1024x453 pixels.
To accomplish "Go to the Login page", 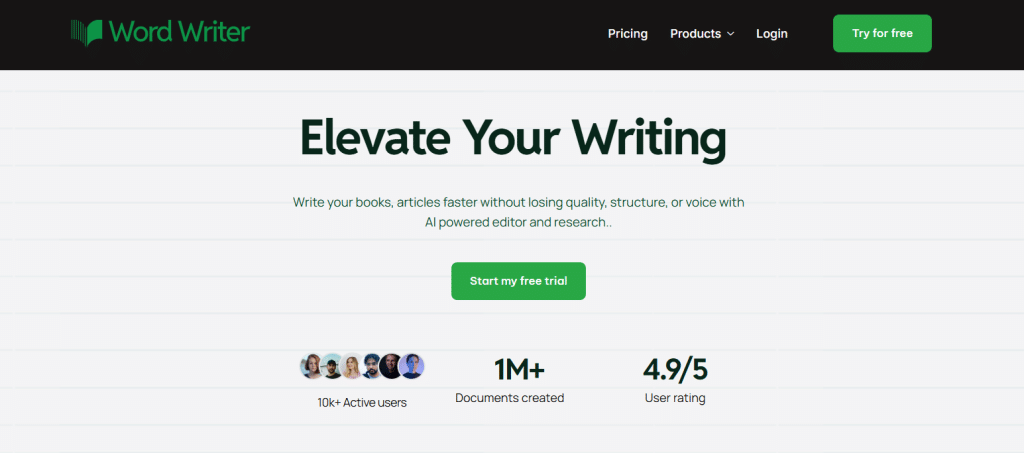I will [772, 33].
